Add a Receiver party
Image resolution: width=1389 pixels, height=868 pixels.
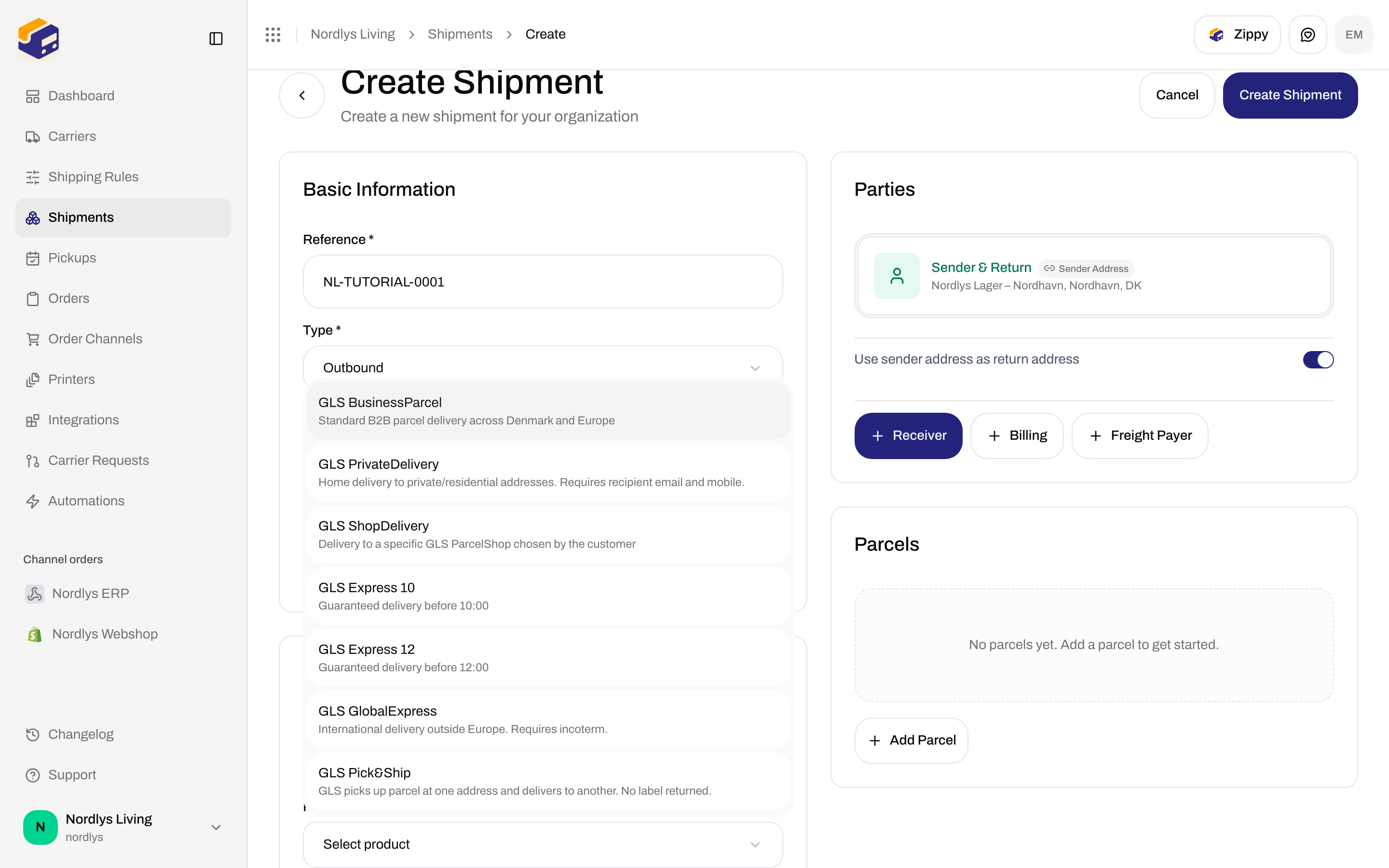pyautogui.click(x=908, y=436)
